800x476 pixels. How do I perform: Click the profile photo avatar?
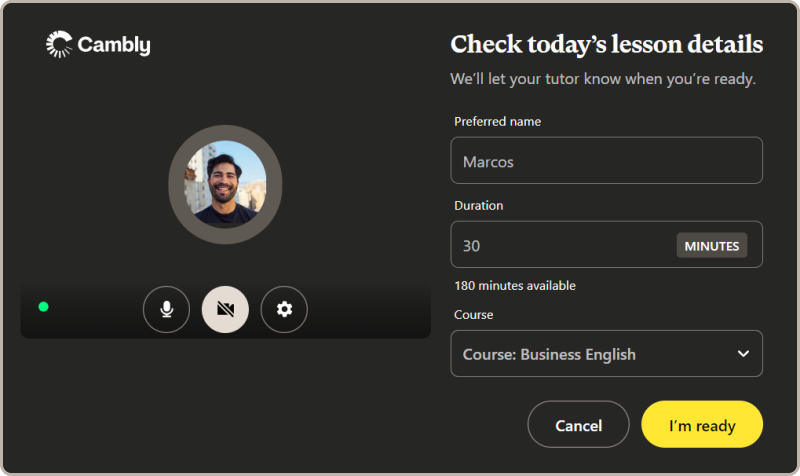(x=225, y=182)
